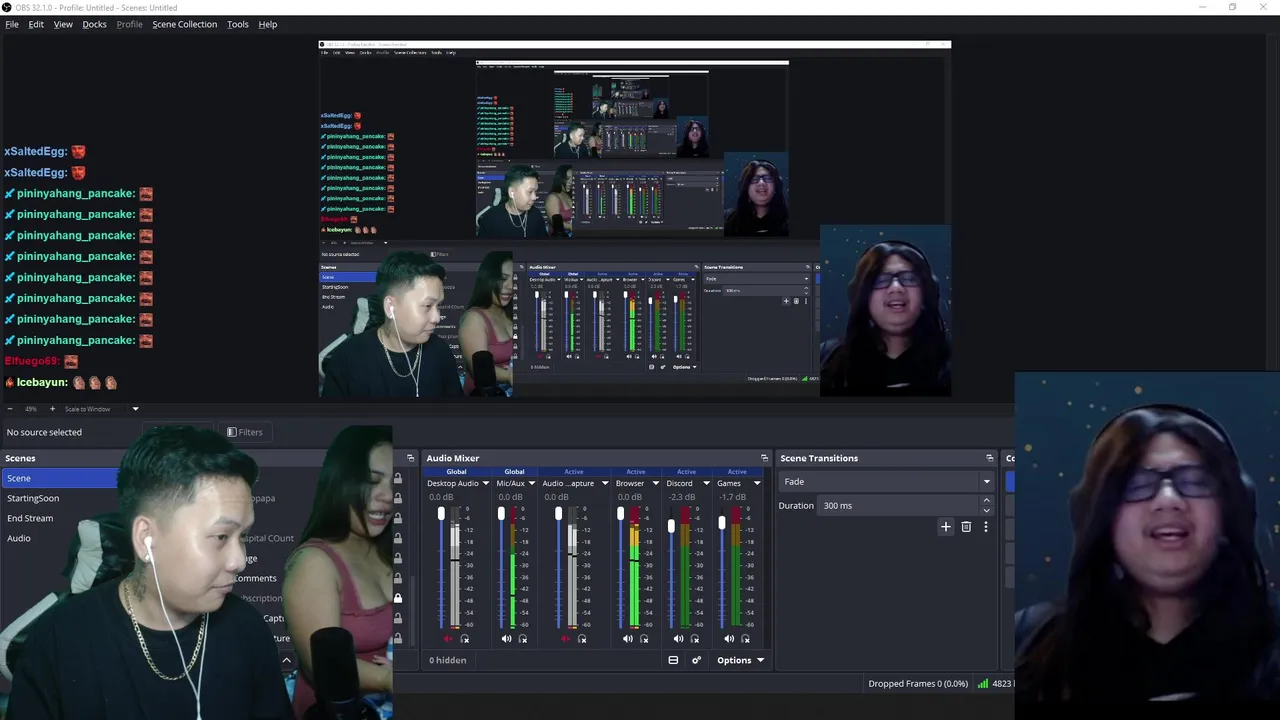The width and height of the screenshot is (1280, 720).
Task: Switch audio mixer layout with the layout icon
Action: click(x=673, y=660)
